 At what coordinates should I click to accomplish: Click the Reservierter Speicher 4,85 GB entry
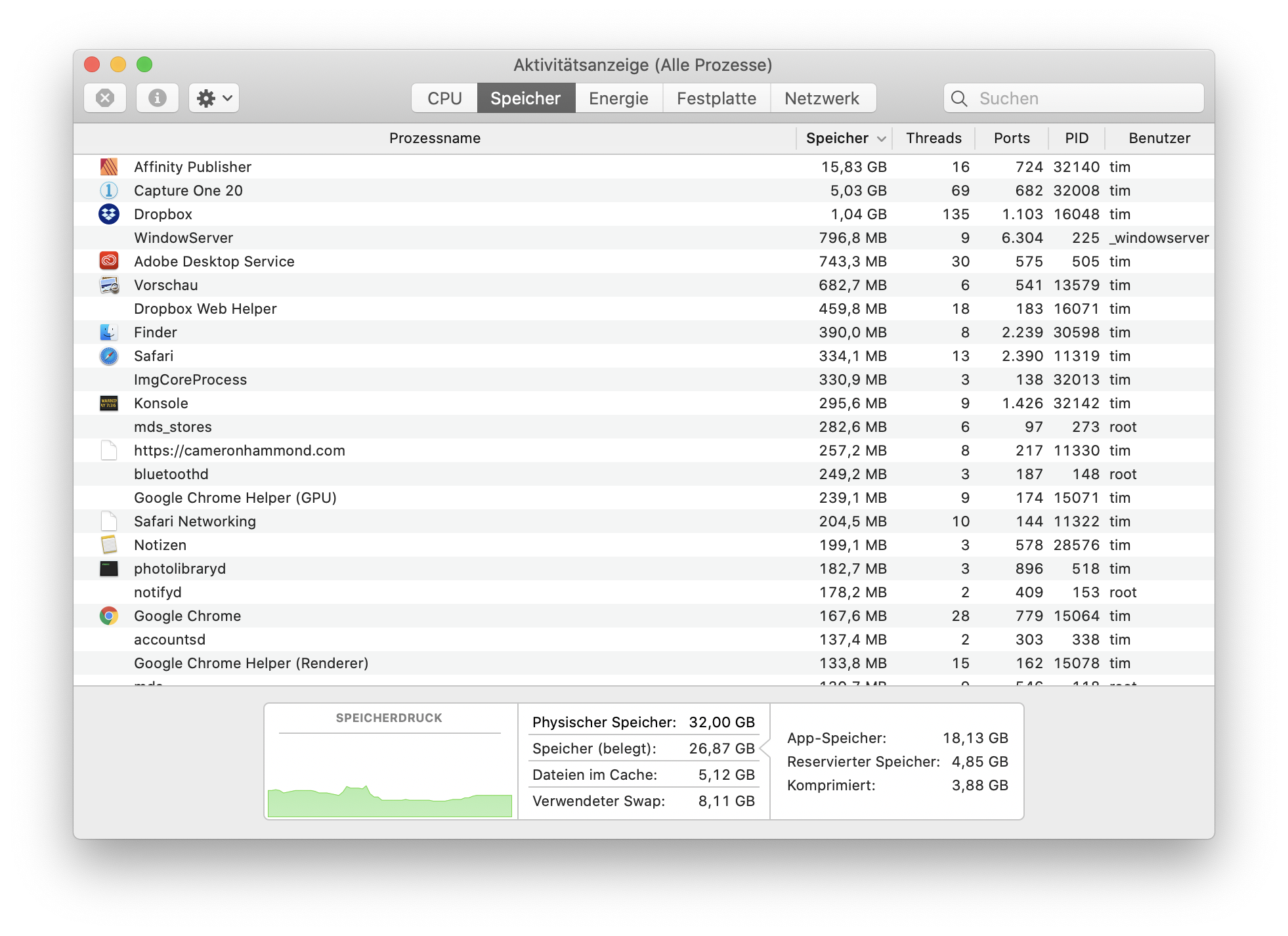click(x=897, y=761)
